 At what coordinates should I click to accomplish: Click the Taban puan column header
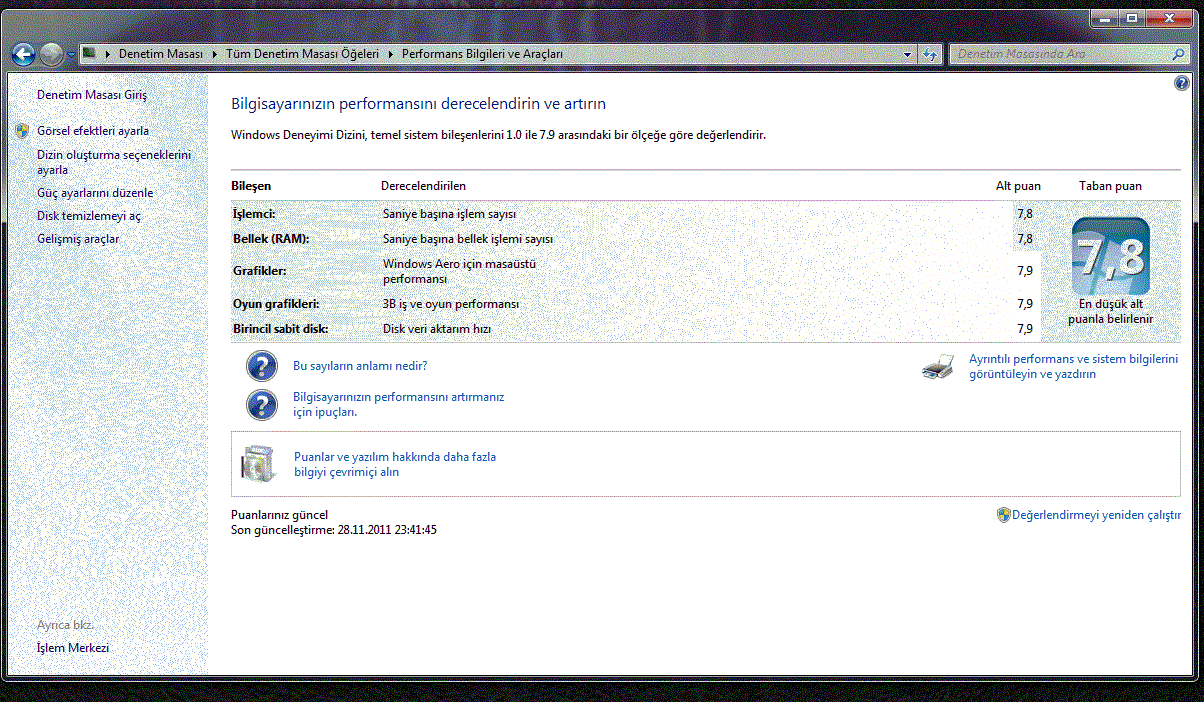click(1110, 186)
